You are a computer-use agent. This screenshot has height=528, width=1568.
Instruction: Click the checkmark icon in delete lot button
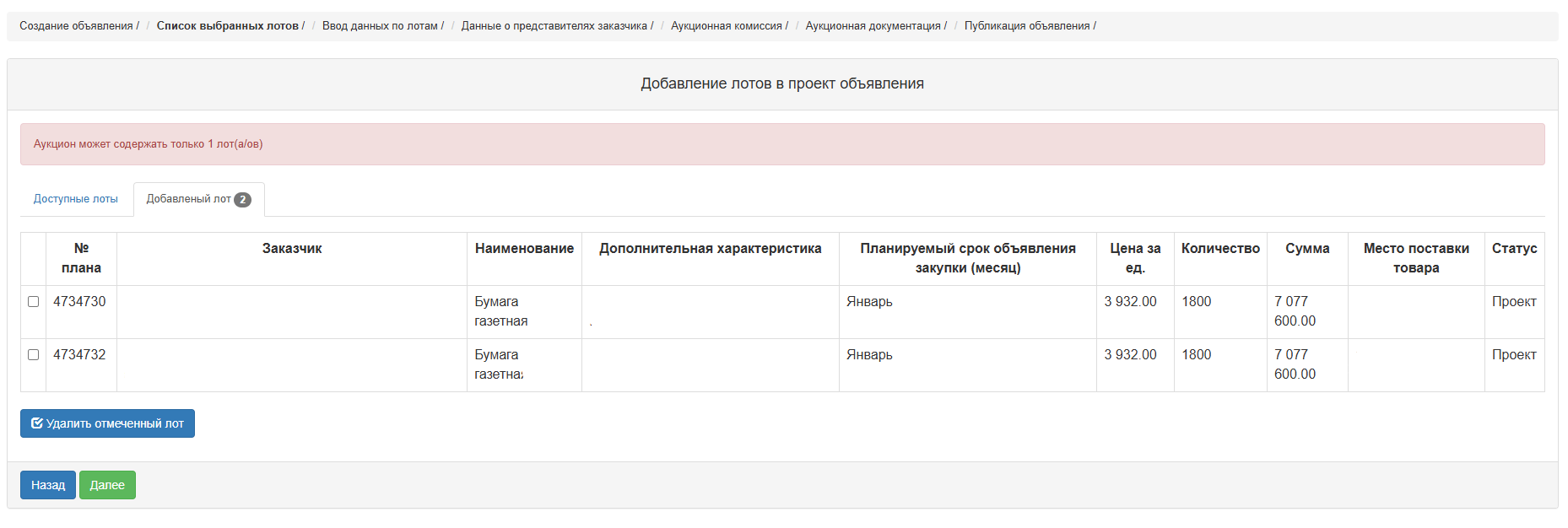tap(37, 423)
